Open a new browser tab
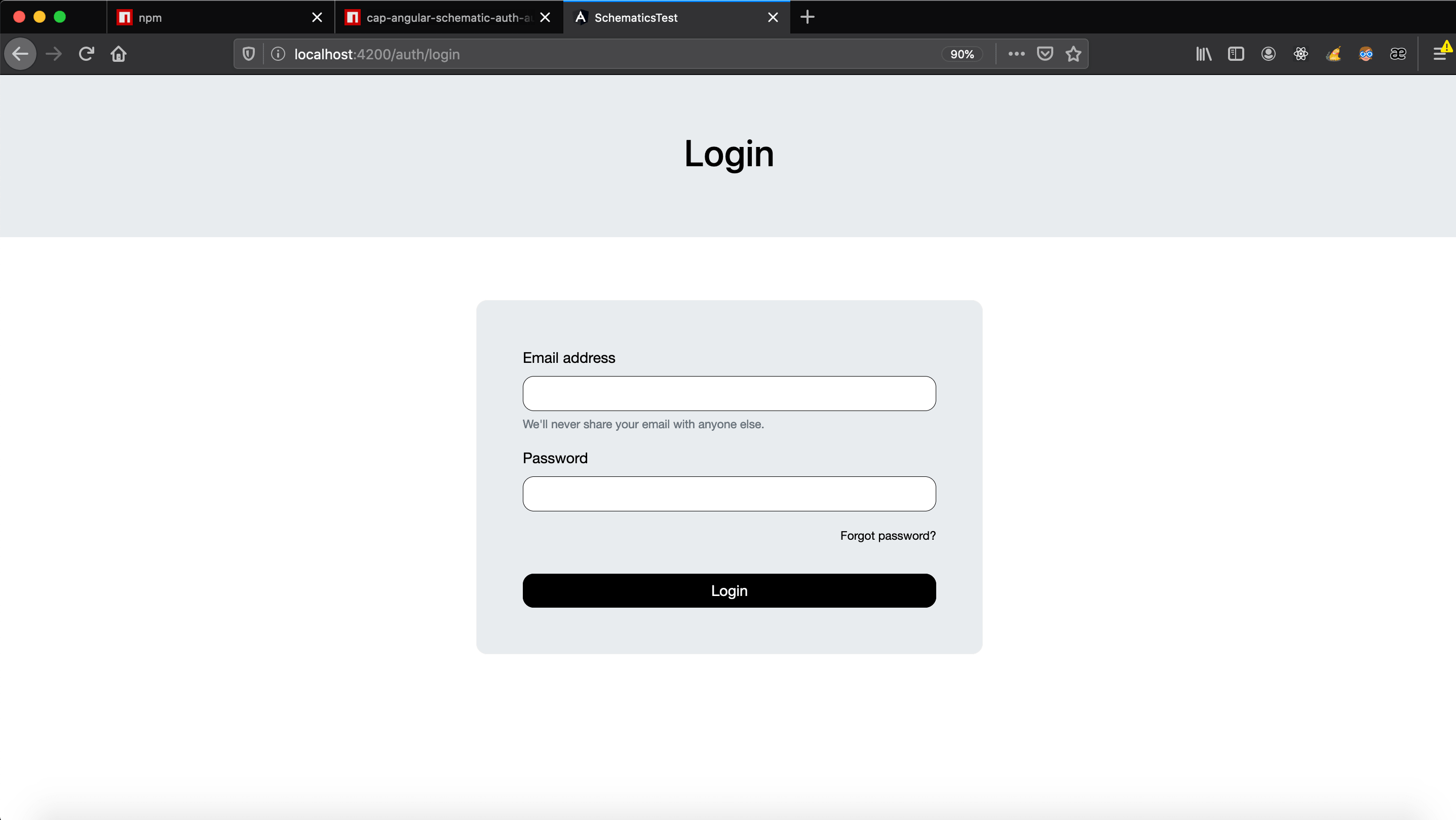This screenshot has height=820, width=1456. click(807, 18)
